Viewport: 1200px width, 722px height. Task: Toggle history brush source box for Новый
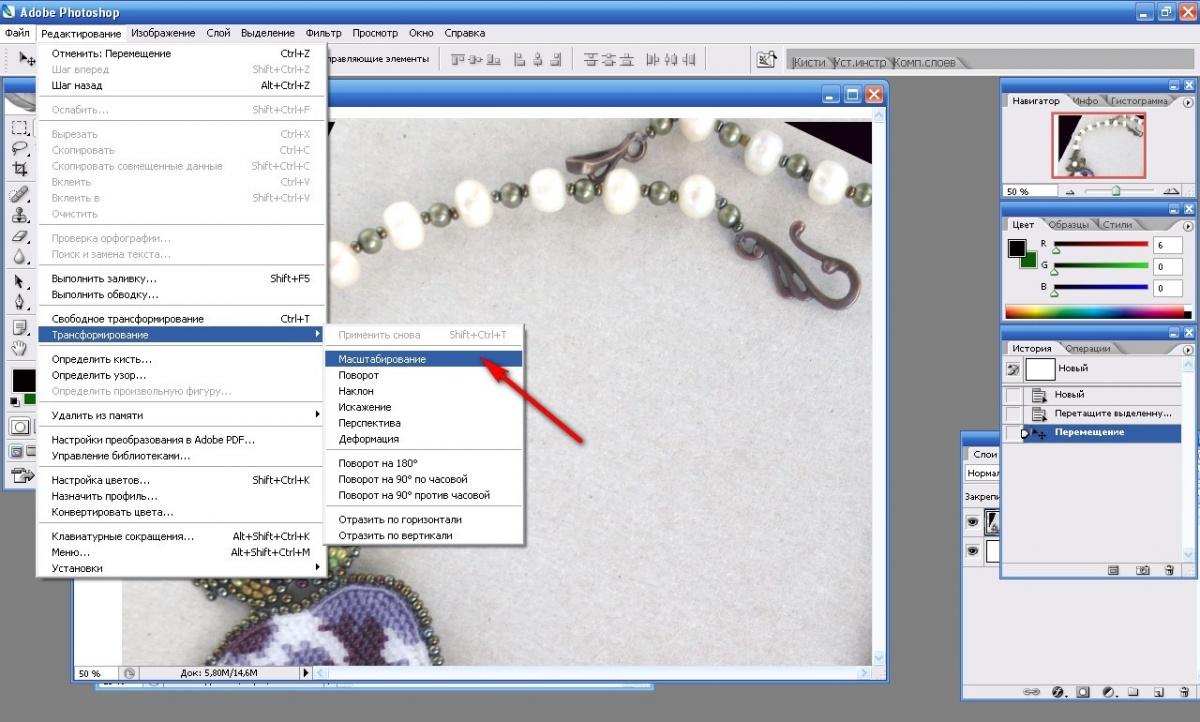point(1013,395)
